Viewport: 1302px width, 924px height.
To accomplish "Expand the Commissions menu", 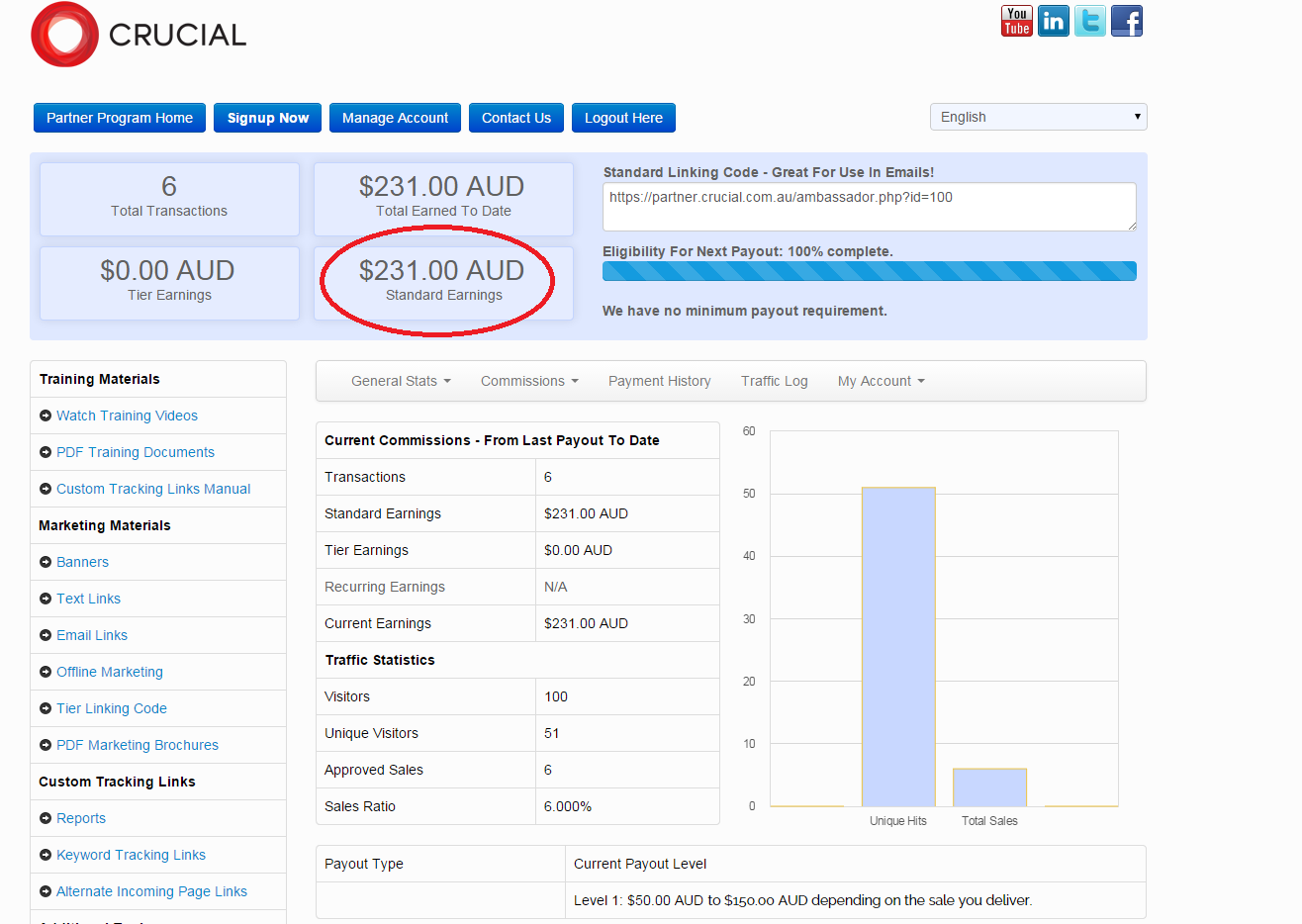I will click(529, 381).
